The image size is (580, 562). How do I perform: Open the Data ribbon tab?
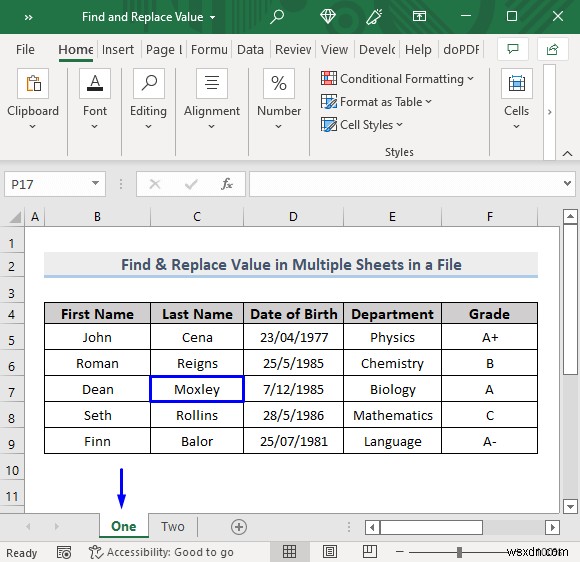point(250,50)
